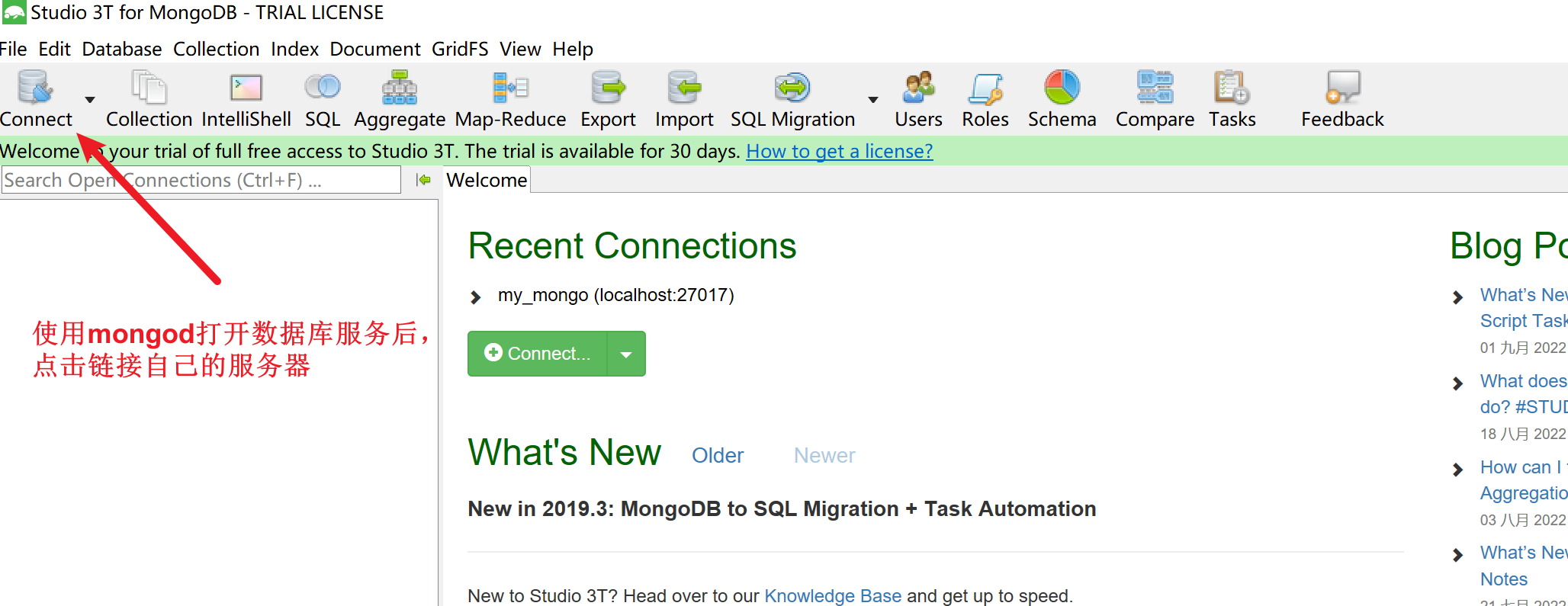
Task: Open the View menu
Action: point(520,49)
